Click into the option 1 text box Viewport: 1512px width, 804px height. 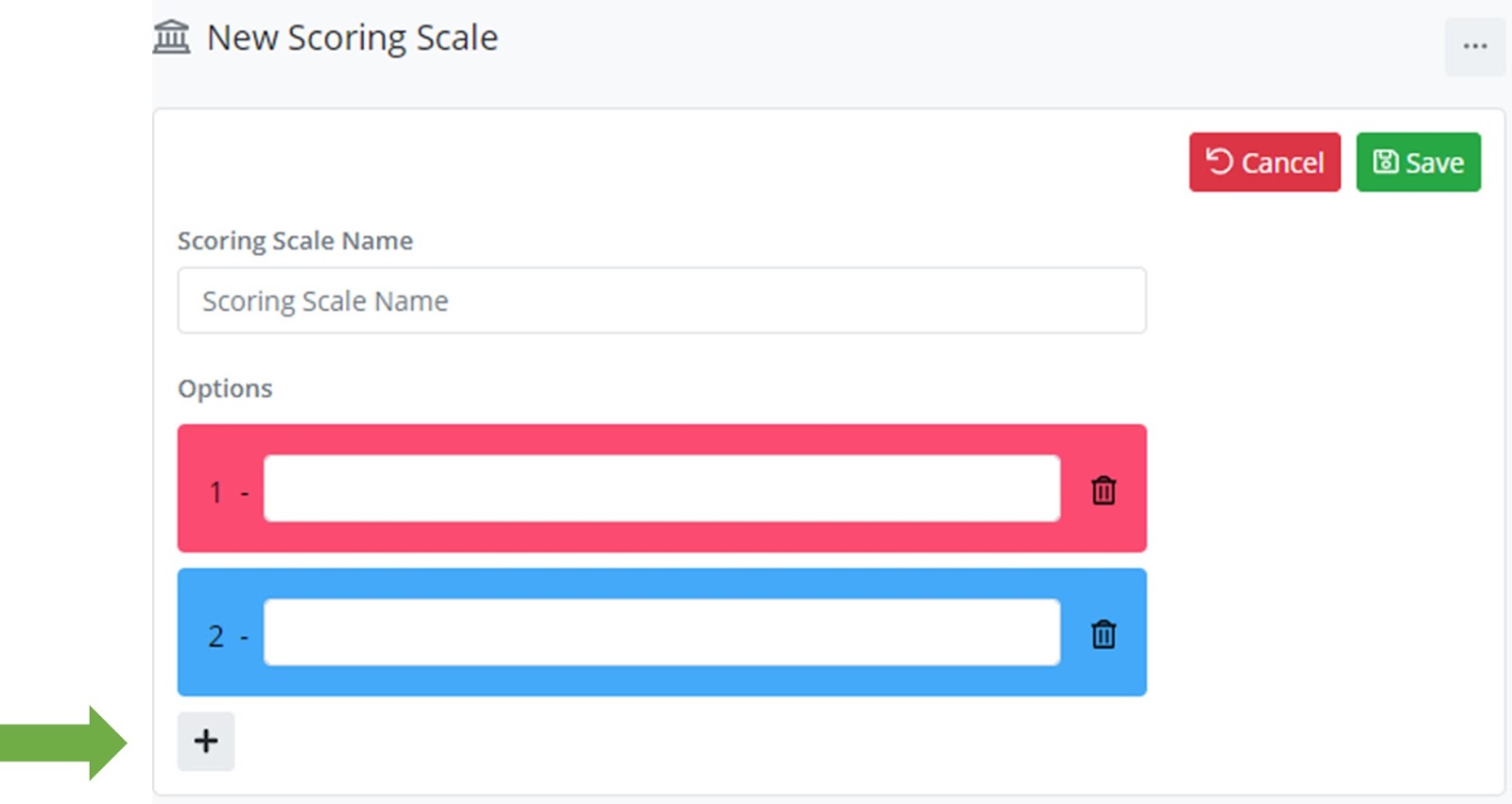661,488
